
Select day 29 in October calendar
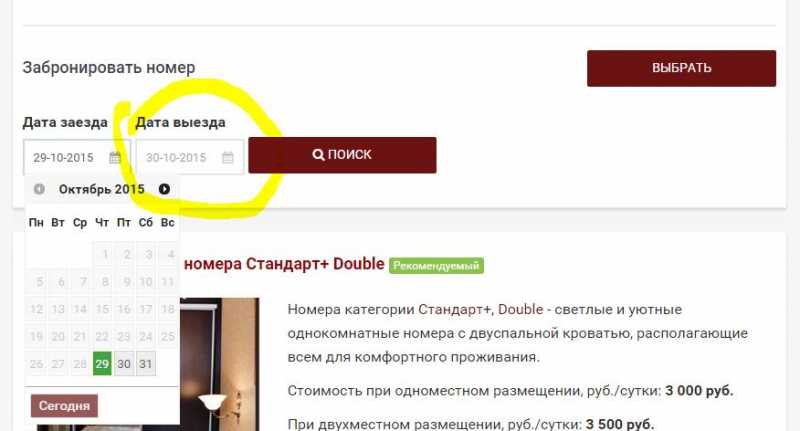click(102, 364)
